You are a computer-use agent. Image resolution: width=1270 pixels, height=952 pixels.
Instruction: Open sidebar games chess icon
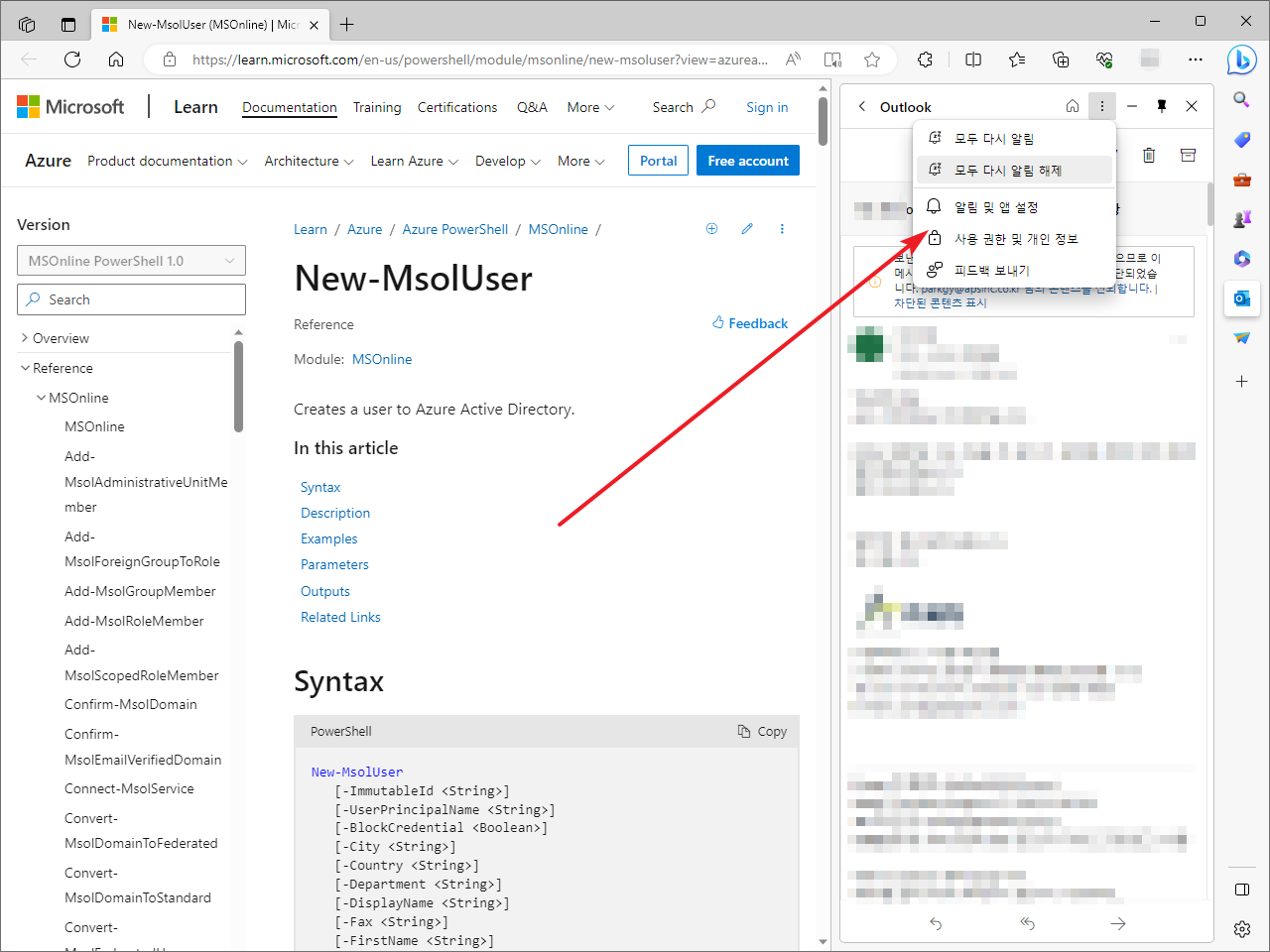coord(1241,219)
